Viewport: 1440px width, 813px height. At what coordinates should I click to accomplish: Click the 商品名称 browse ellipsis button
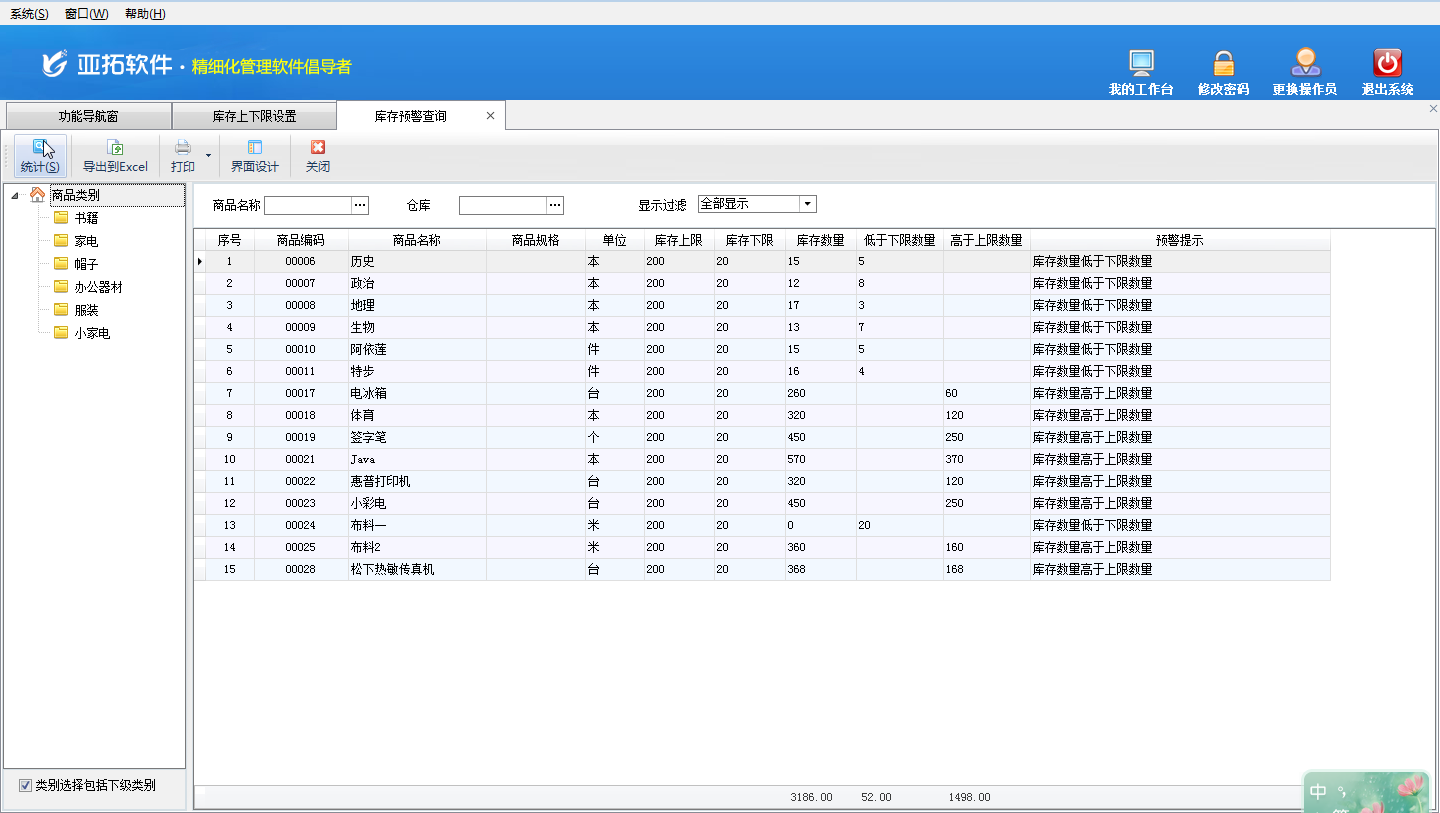[x=361, y=205]
